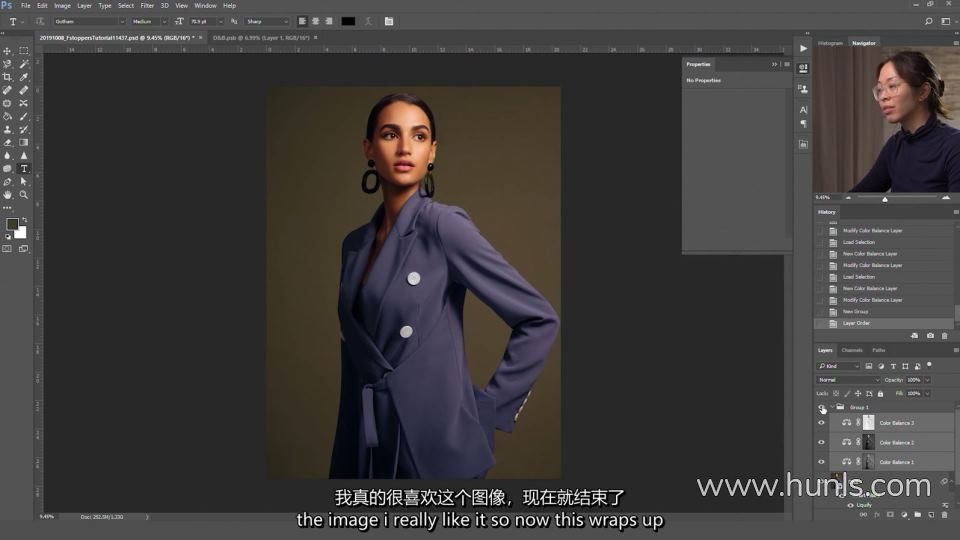Select the New Group history state

(883, 312)
